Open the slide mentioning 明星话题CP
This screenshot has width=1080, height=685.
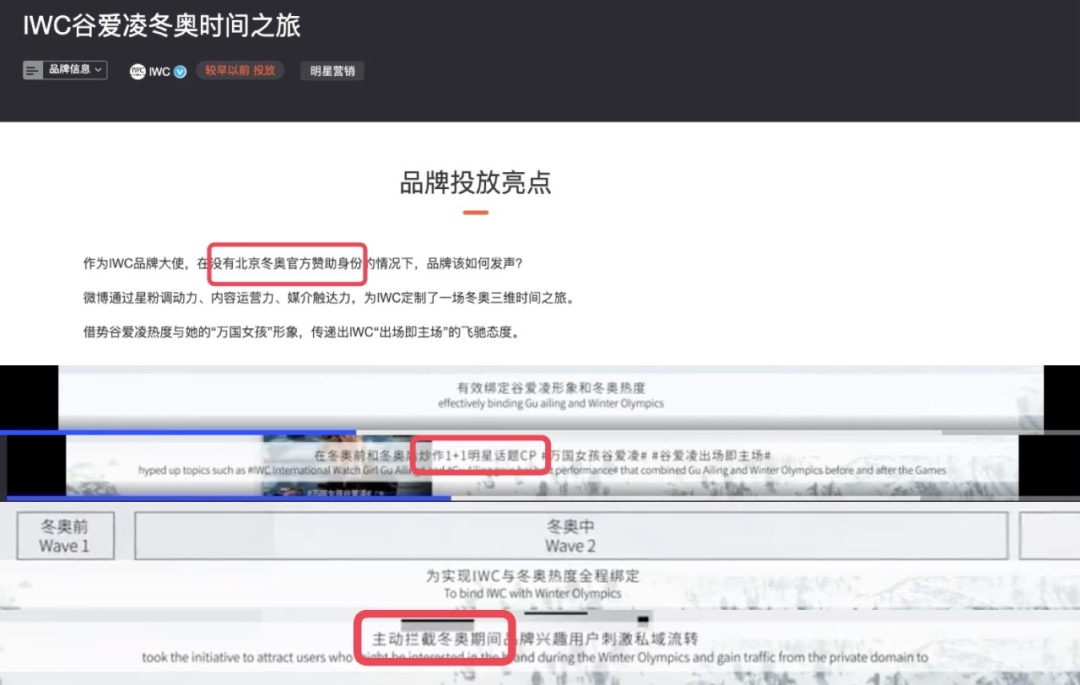(542, 465)
